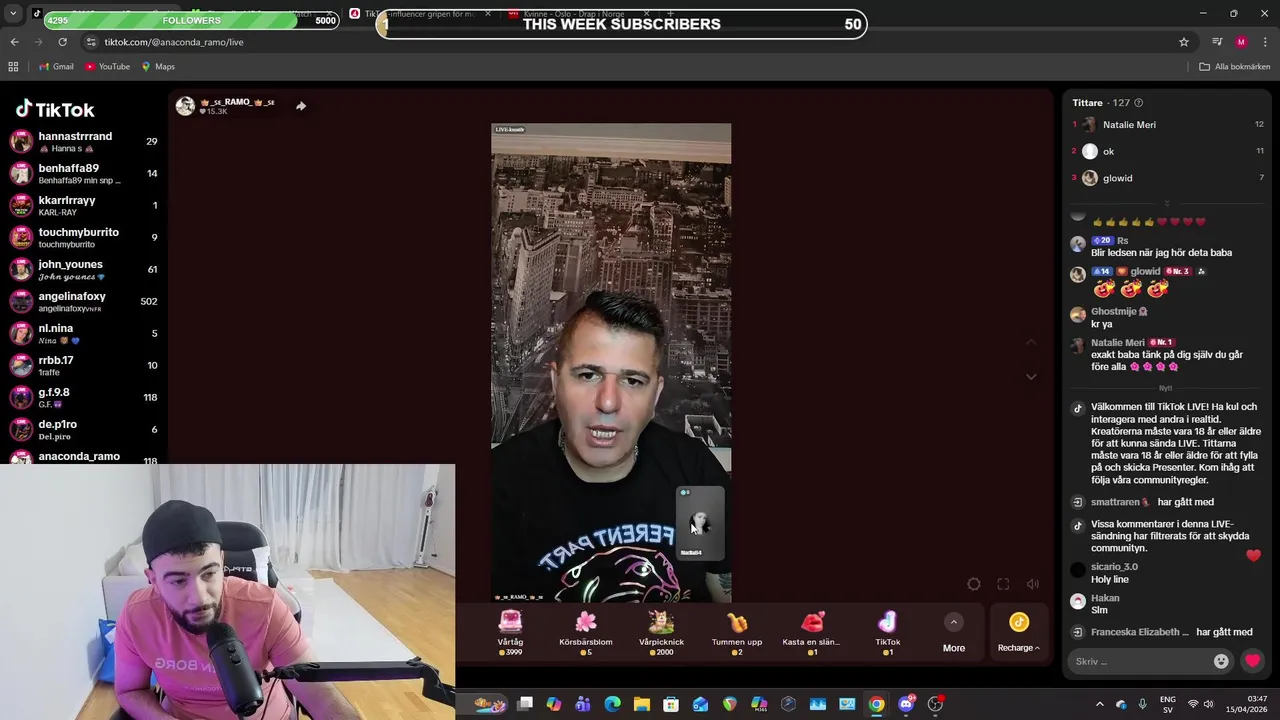Open Discord from the taskbar
1280x720 pixels.
pyautogui.click(x=906, y=704)
